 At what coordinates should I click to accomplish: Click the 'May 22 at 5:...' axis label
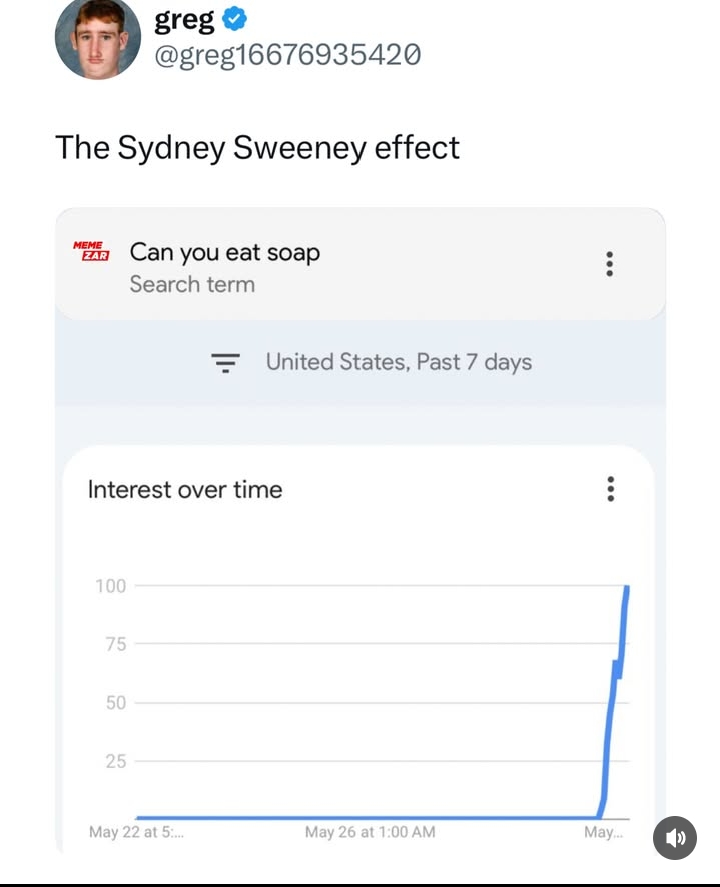click(136, 832)
